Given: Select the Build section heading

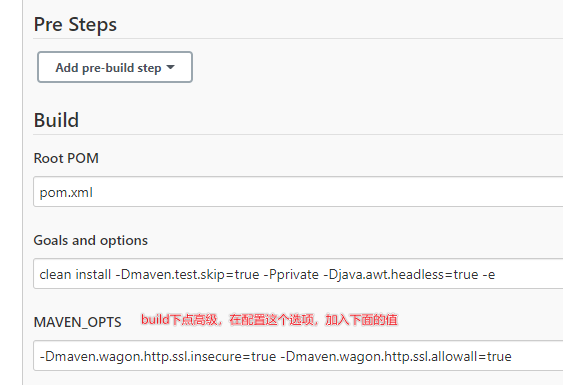Looking at the screenshot, I should tap(56, 120).
